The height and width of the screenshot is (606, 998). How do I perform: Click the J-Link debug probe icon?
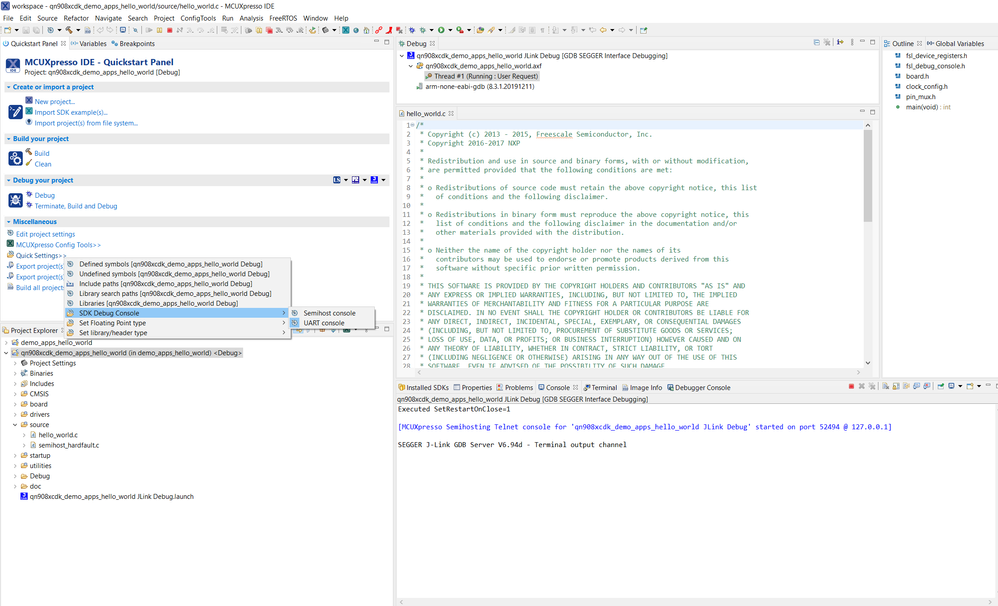(374, 180)
